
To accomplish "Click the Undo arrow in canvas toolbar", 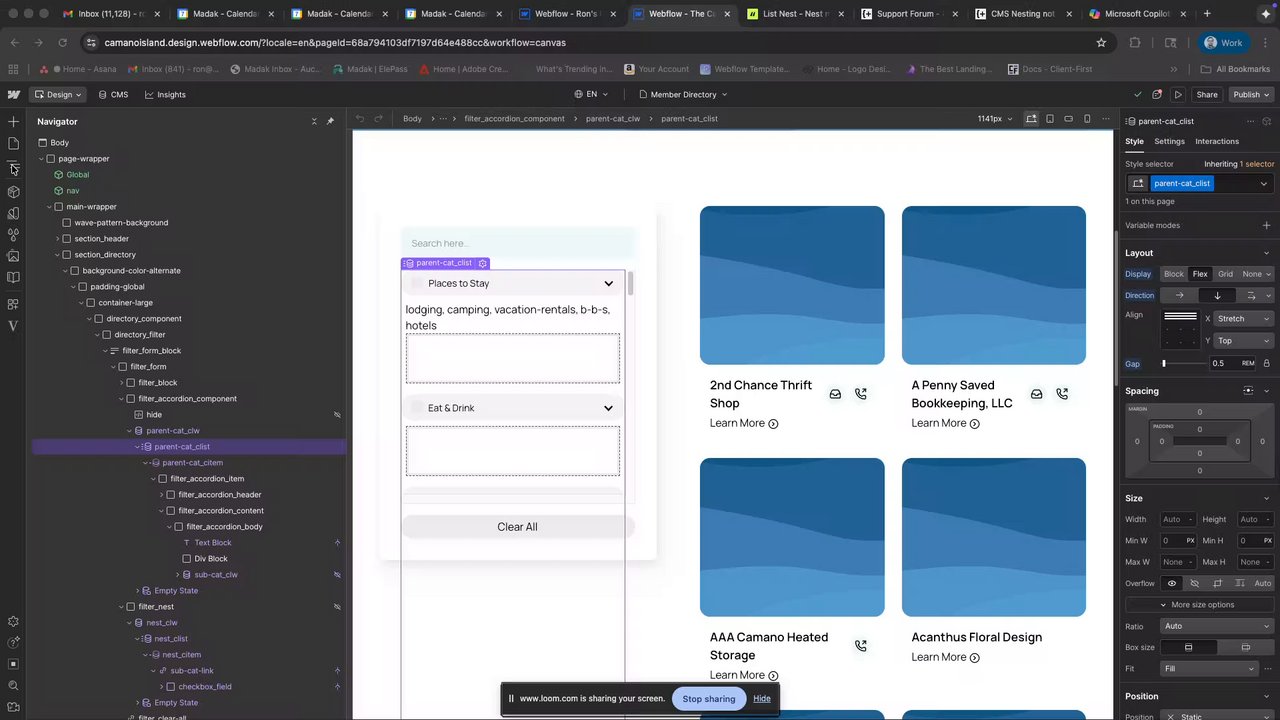I will pos(360,119).
